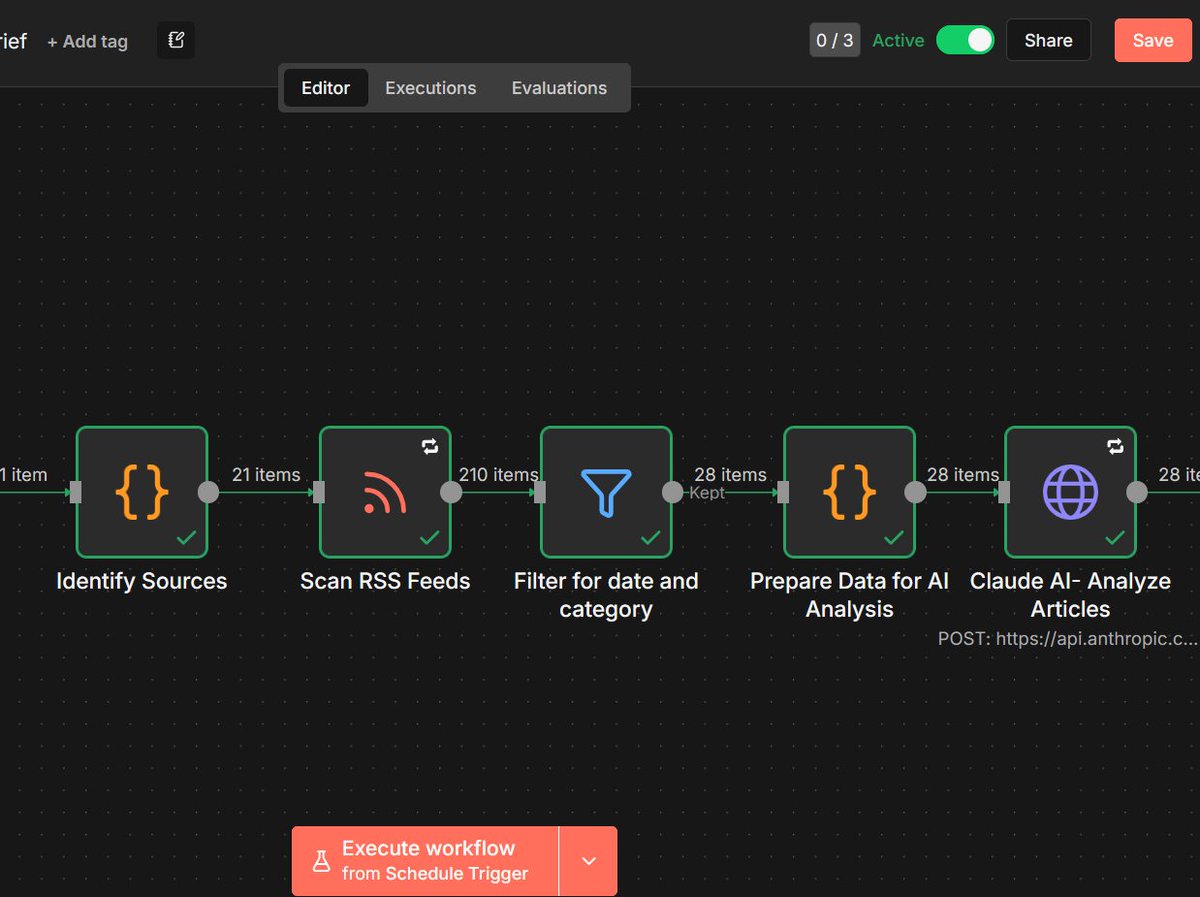Click output connector of Scan RSS Feeds node

click(x=451, y=492)
